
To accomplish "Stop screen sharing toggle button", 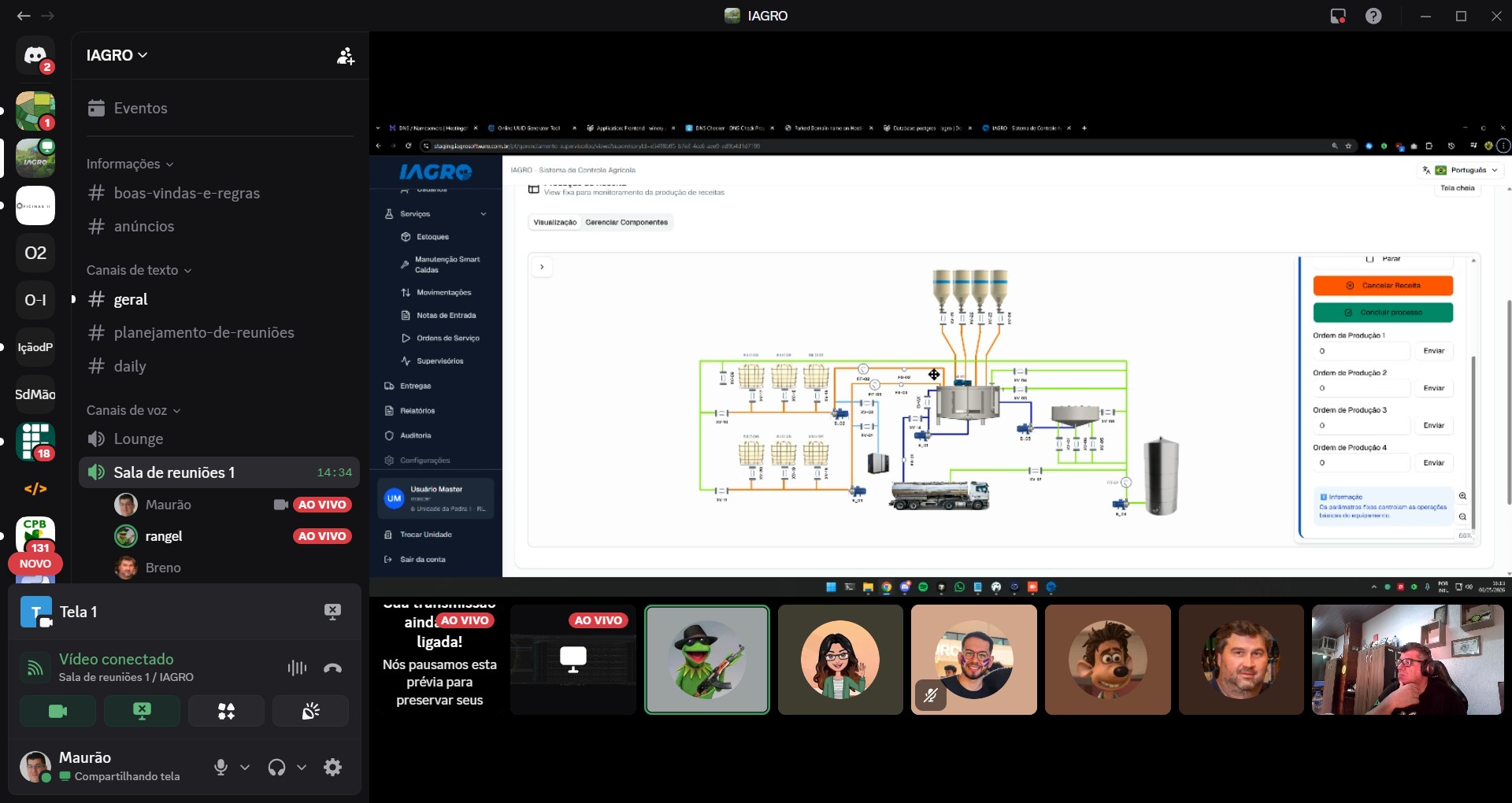I will click(142, 712).
